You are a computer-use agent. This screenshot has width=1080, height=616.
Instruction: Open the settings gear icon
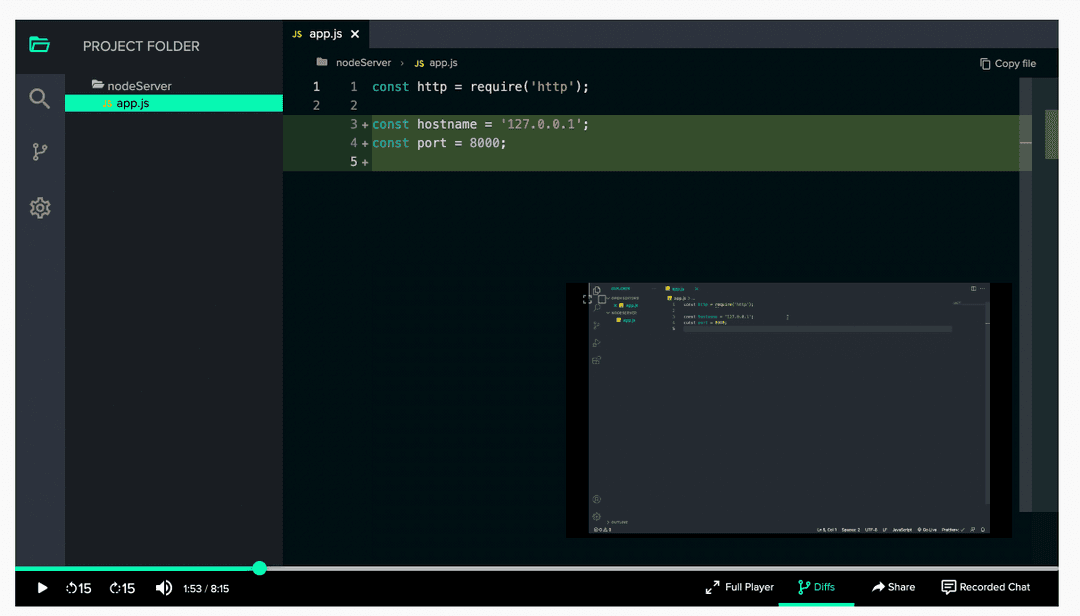click(x=40, y=207)
